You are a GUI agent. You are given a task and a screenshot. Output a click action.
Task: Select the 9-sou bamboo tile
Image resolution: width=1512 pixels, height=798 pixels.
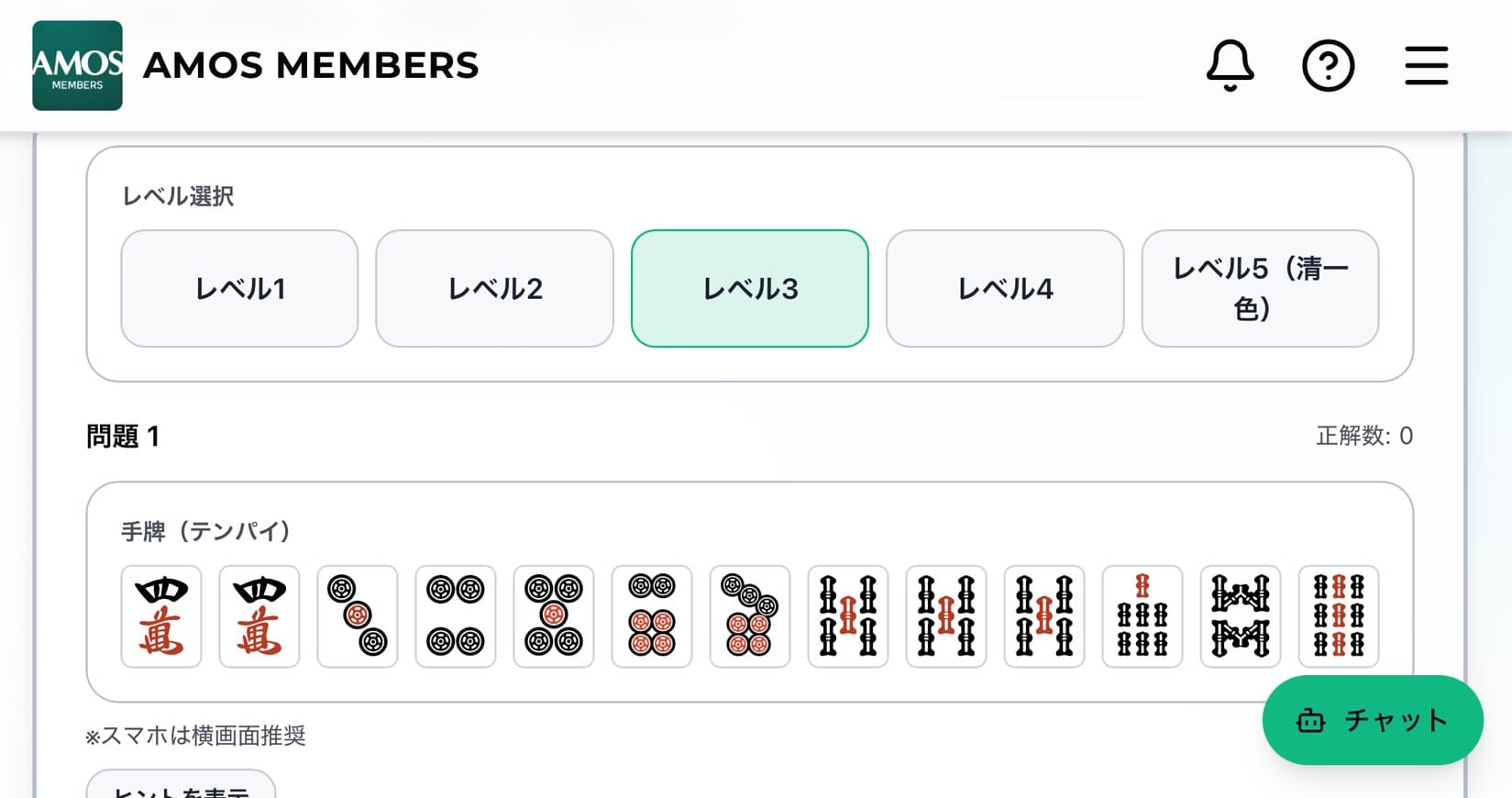[1339, 616]
